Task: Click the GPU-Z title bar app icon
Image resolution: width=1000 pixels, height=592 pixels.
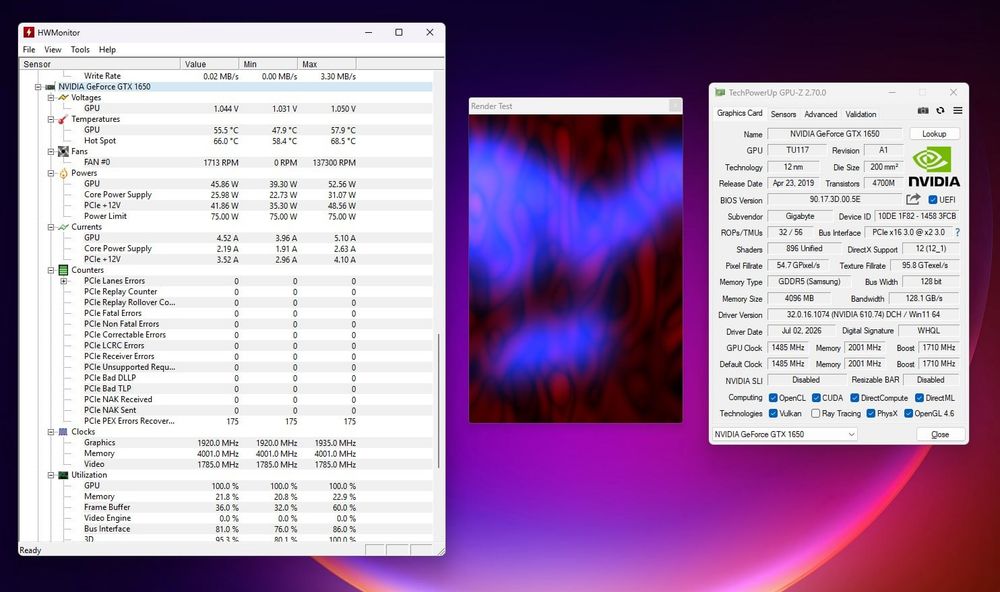Action: [720, 92]
